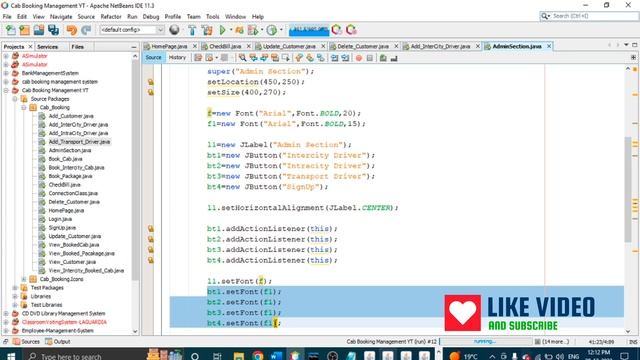Select Book_Cab.java in project tree

coord(65,159)
